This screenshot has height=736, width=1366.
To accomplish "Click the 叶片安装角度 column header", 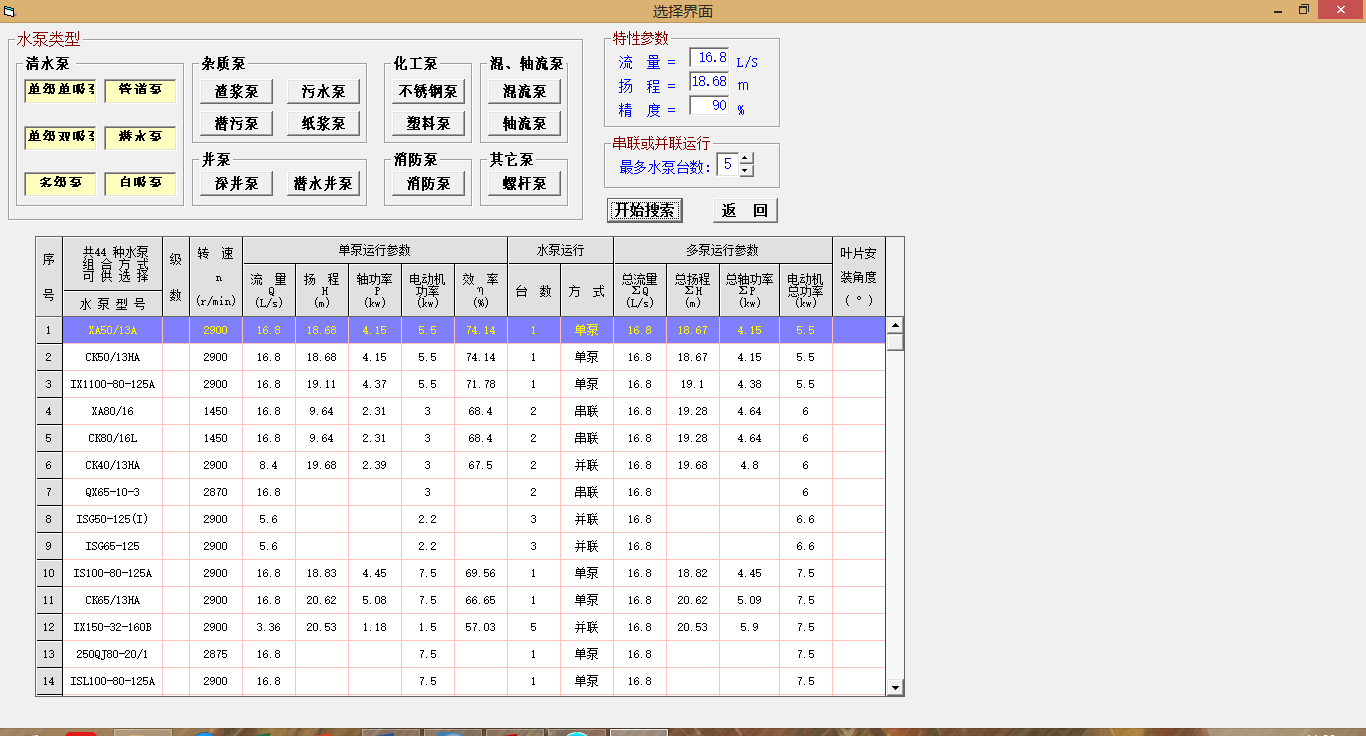I will pos(858,277).
